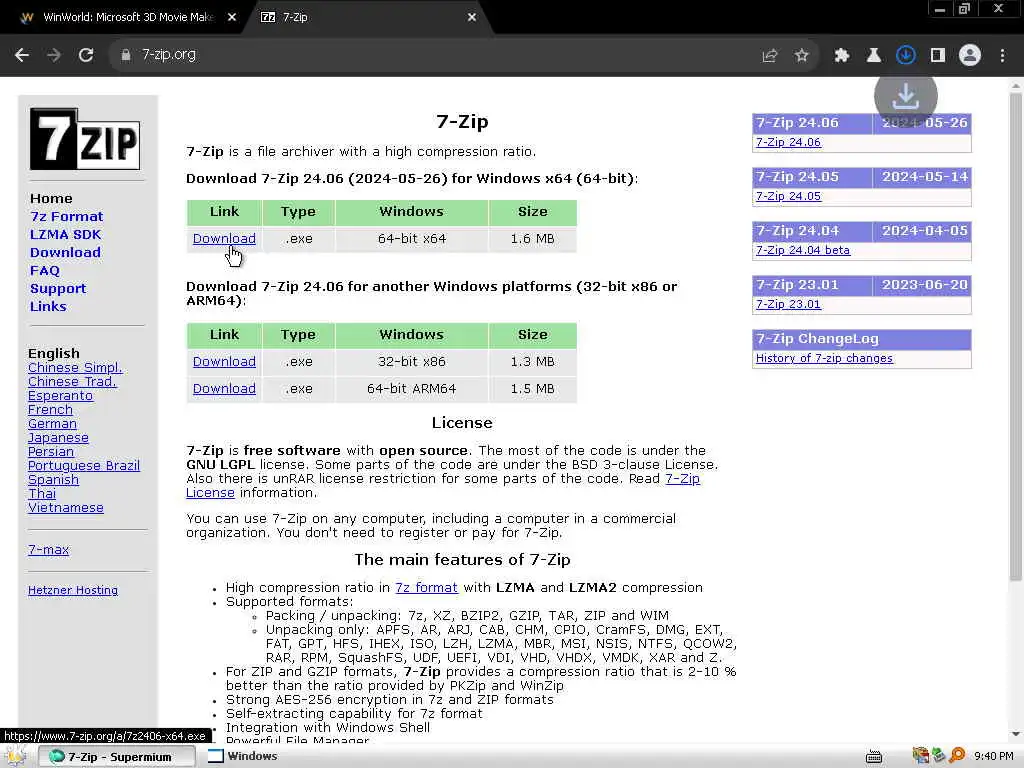The width and height of the screenshot is (1024, 768).
Task: Click the browser forward arrow
Action: point(54,56)
